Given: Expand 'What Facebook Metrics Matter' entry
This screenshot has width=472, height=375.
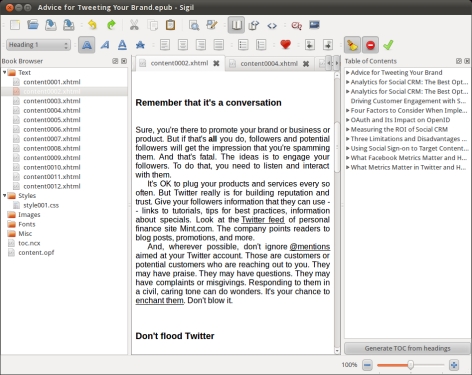Looking at the screenshot, I should (x=348, y=158).
